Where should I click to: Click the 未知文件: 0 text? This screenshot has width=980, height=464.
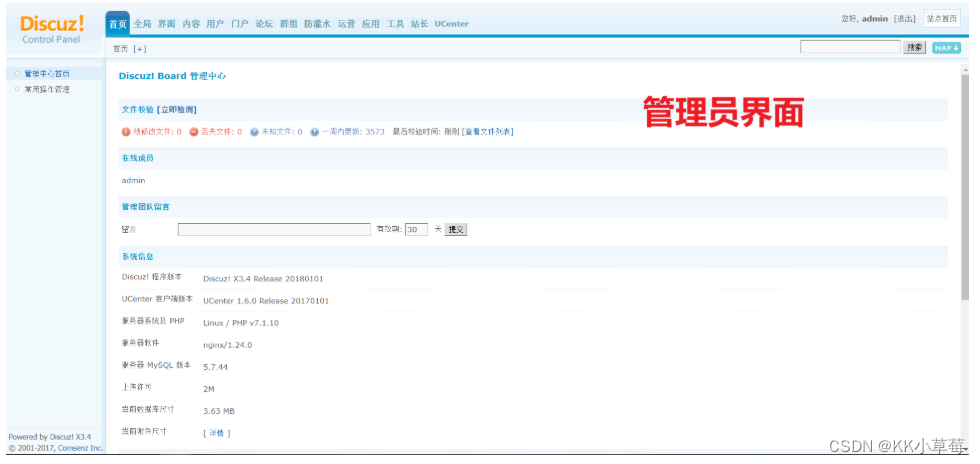tap(282, 132)
